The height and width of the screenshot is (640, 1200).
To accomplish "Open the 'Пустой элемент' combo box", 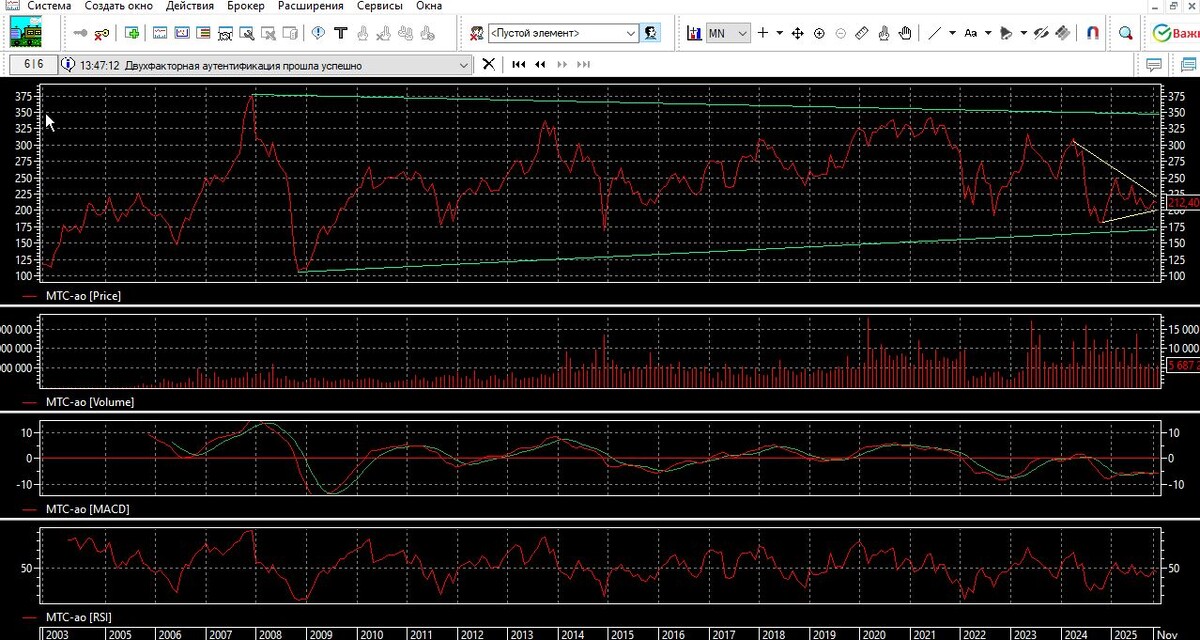I will [x=563, y=33].
